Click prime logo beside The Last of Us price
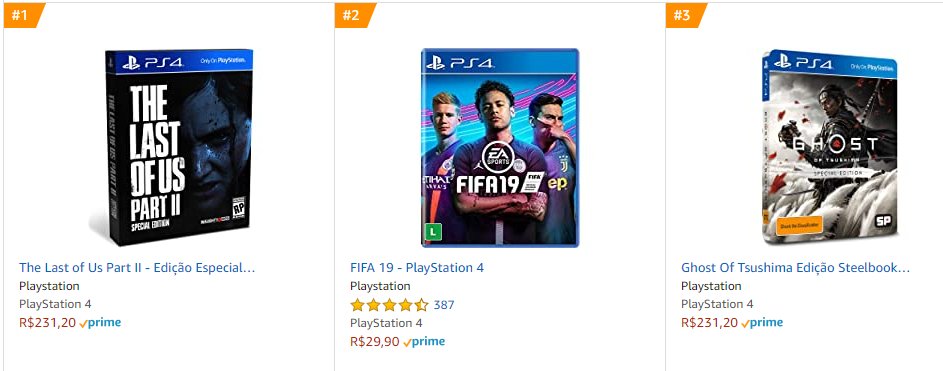 [x=100, y=323]
